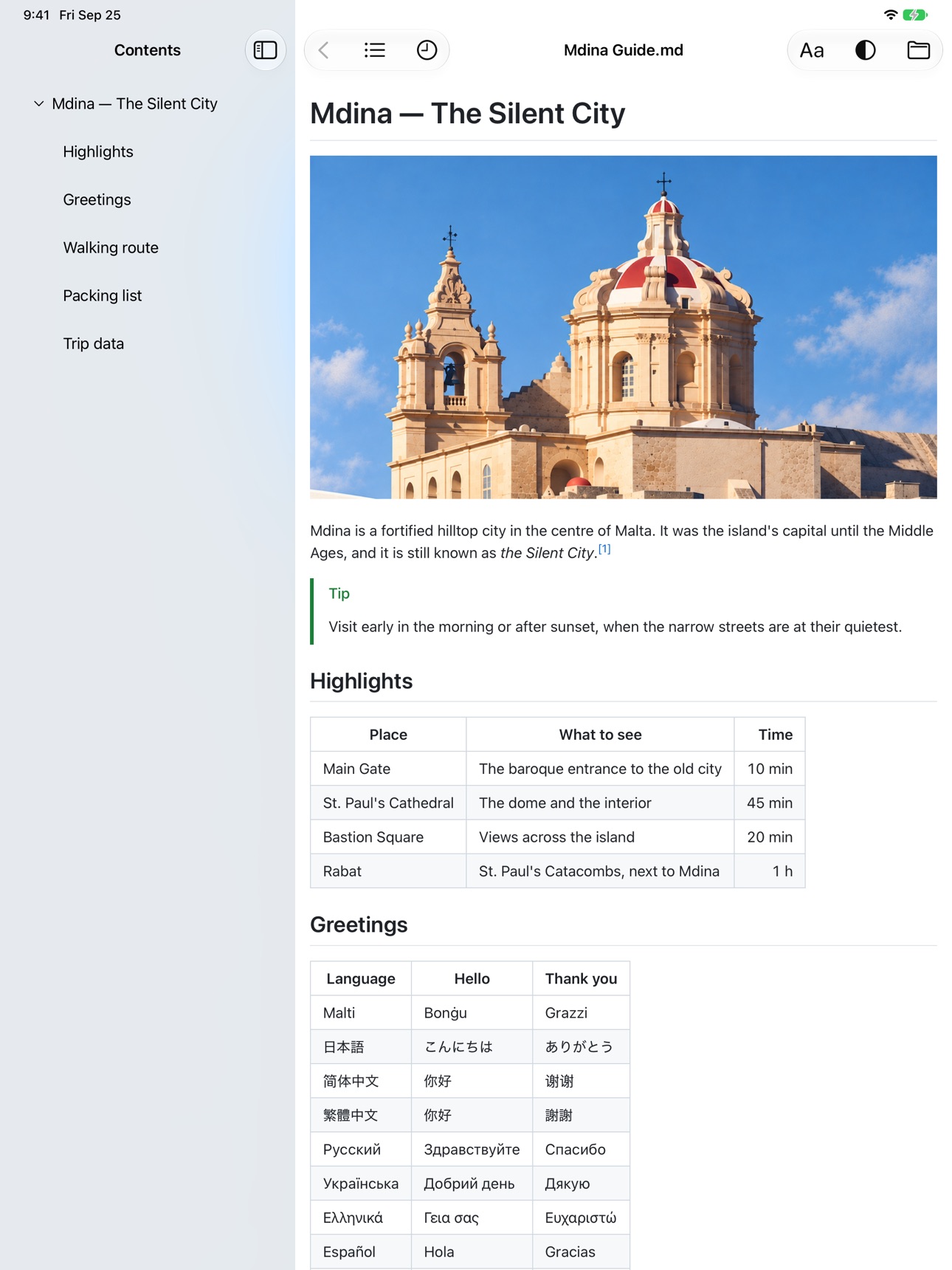Go to the Trip data section
The height and width of the screenshot is (1270, 952).
(x=94, y=344)
